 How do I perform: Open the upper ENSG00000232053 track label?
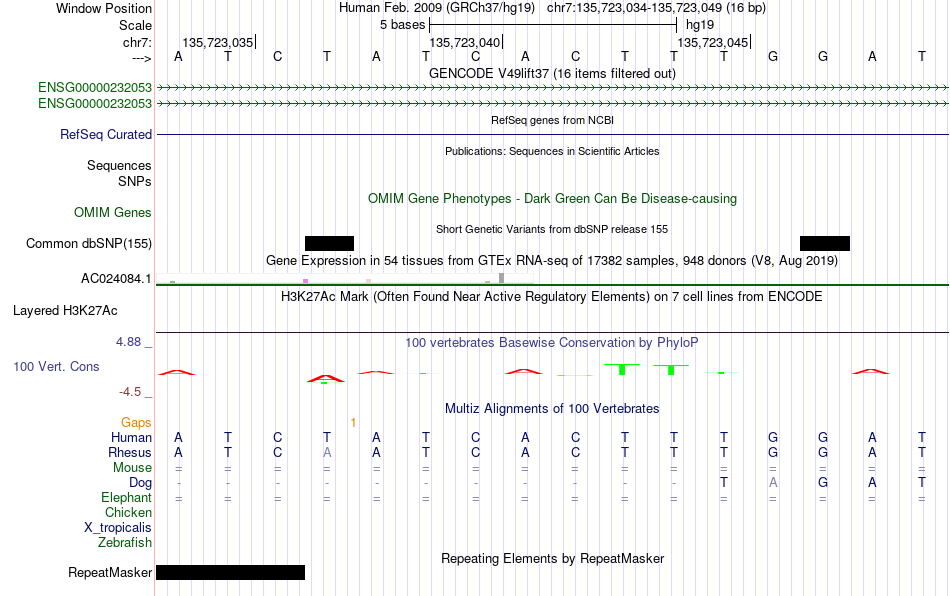click(x=95, y=87)
